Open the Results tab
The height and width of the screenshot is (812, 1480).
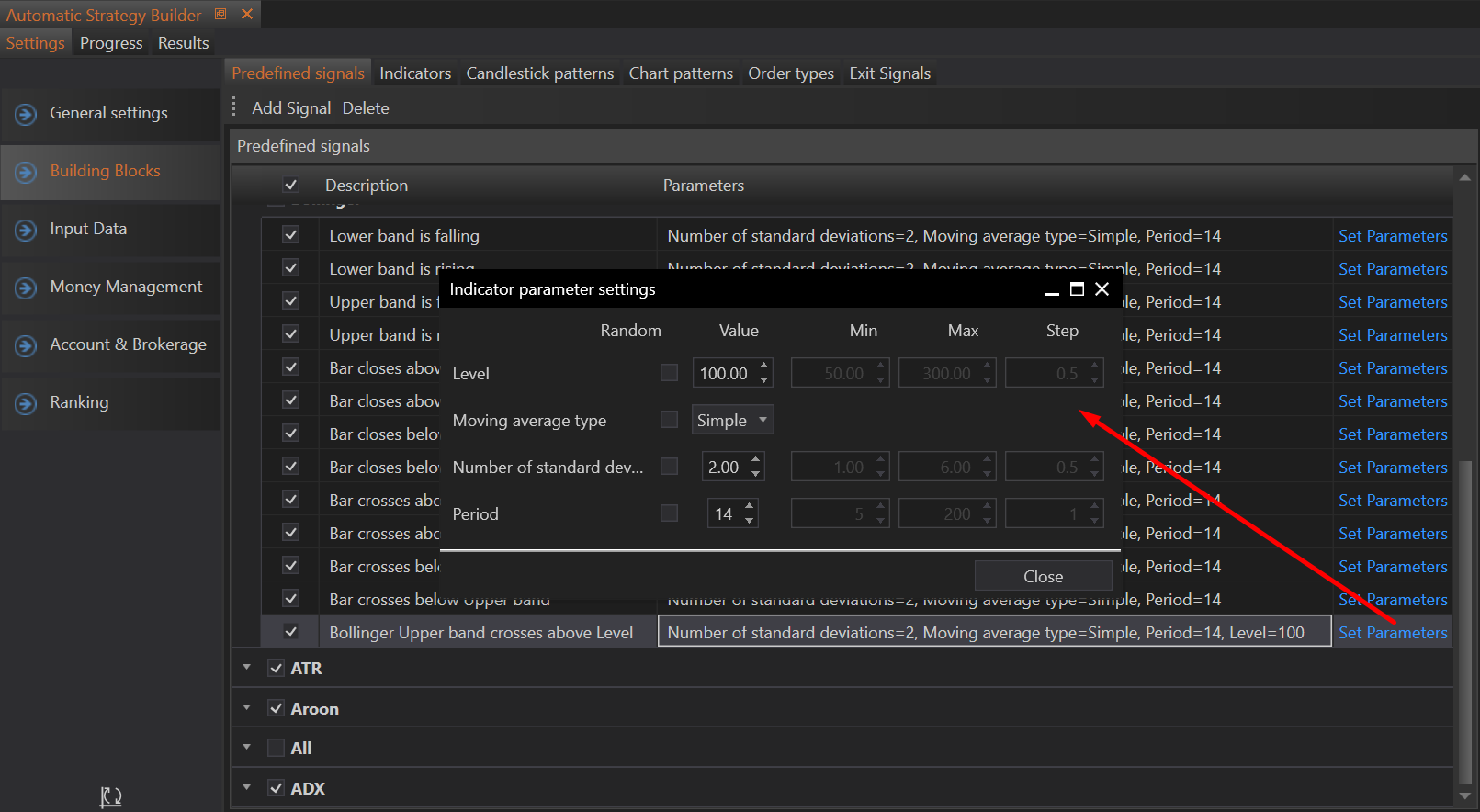183,43
